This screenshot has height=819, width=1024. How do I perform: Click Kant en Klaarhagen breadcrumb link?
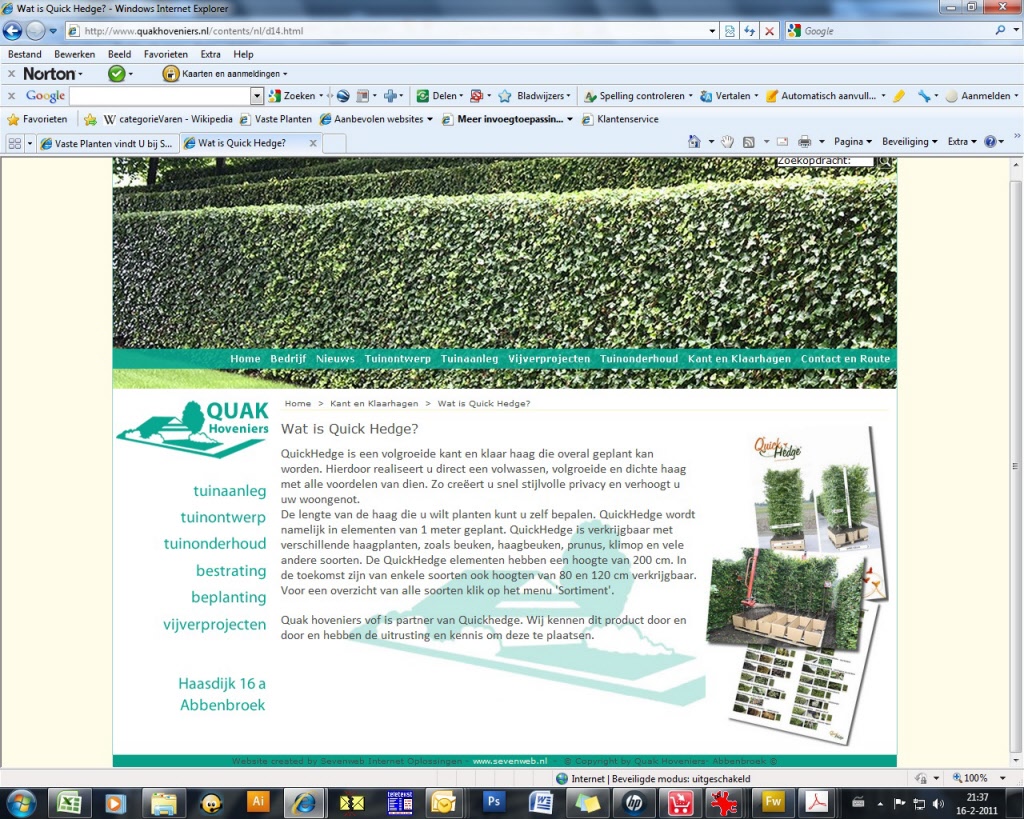374,404
